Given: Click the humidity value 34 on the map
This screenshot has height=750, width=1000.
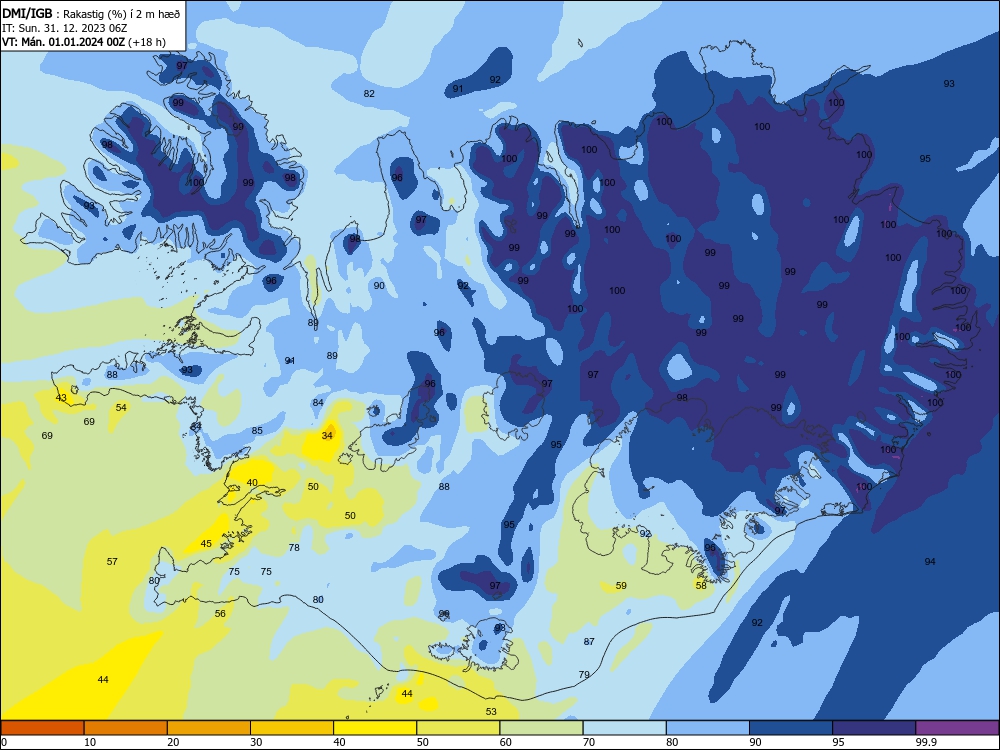Looking at the screenshot, I should click(327, 436).
